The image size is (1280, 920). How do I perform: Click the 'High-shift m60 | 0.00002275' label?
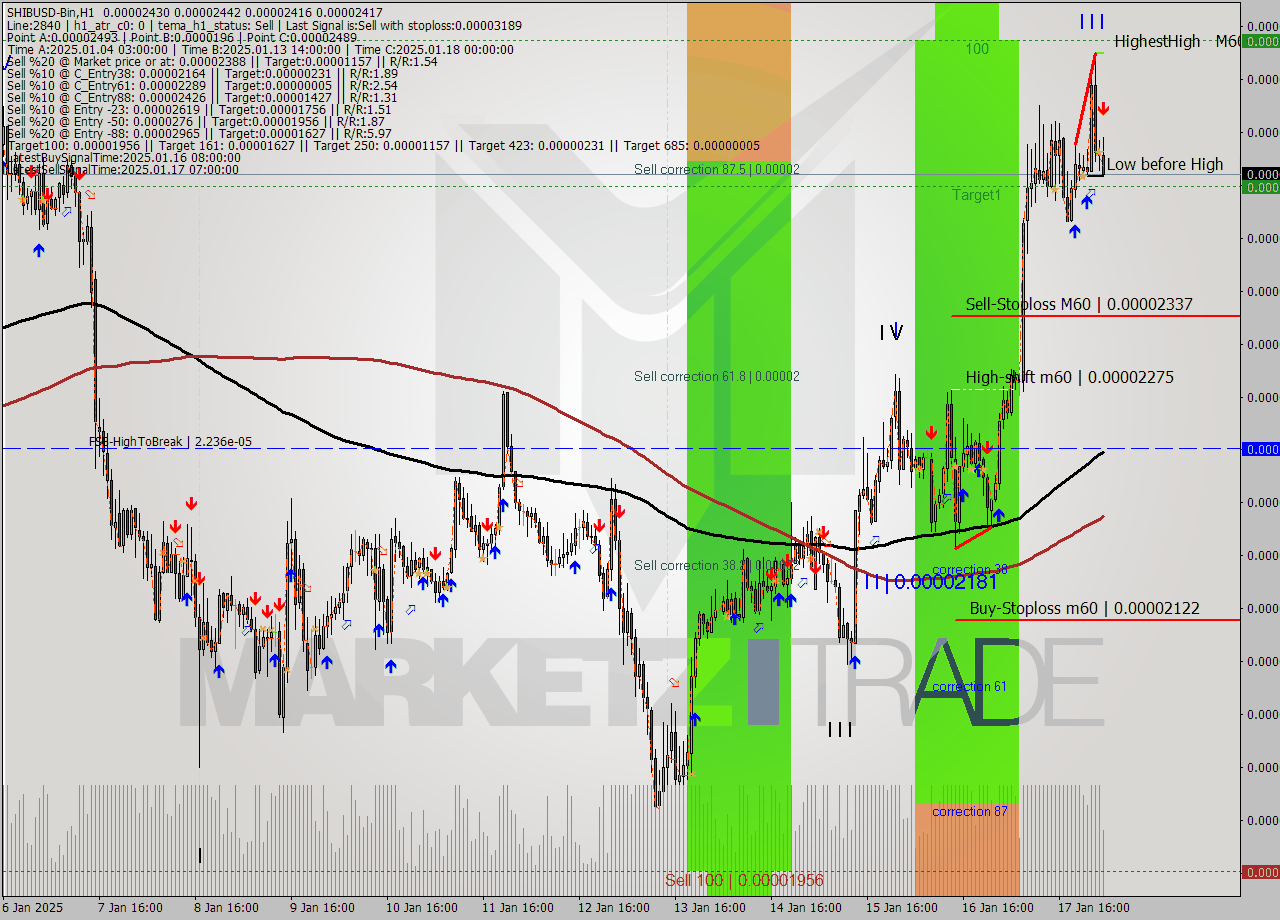[x=1070, y=377]
